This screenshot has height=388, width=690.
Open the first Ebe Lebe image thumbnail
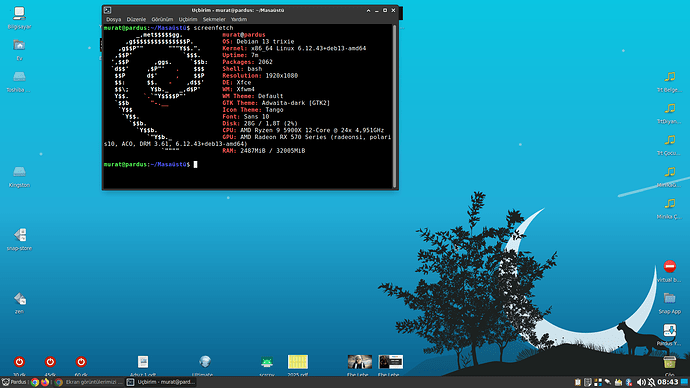point(360,362)
